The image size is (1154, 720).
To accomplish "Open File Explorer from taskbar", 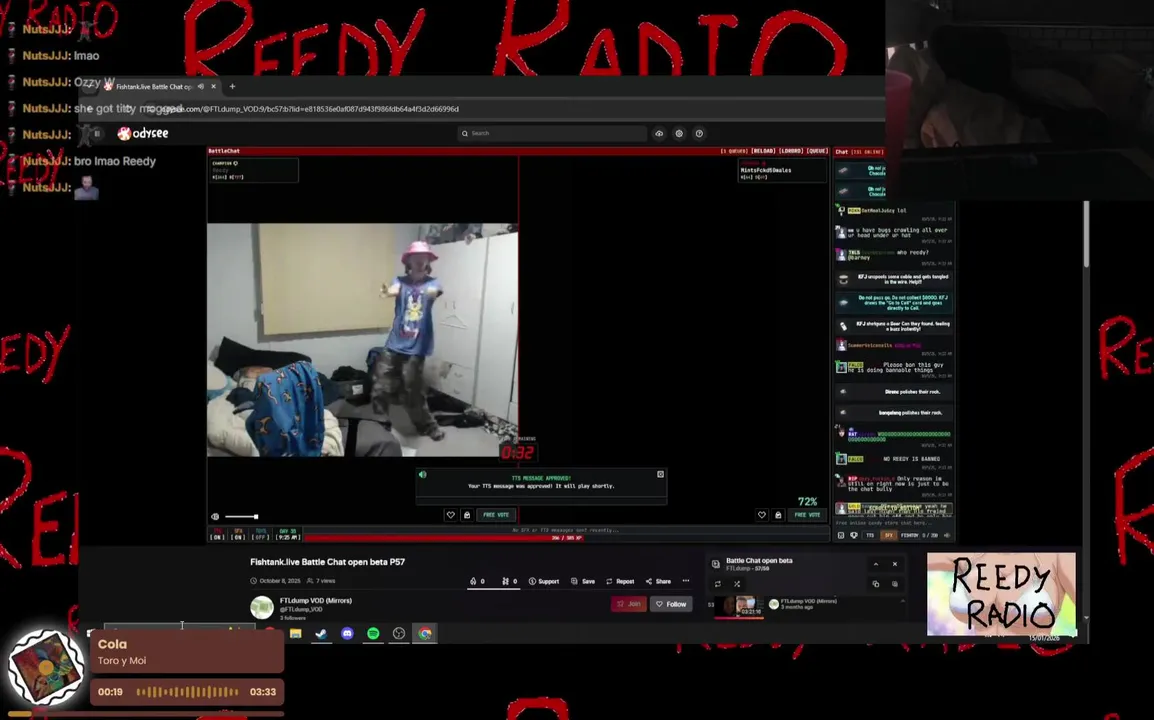I will point(296,633).
